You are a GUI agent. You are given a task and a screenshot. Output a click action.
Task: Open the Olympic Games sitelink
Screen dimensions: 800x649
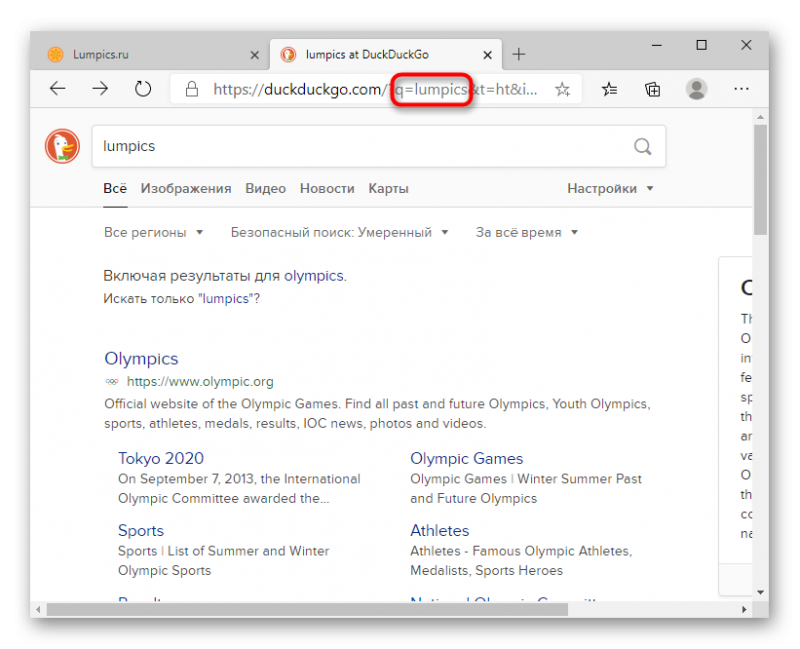click(467, 459)
